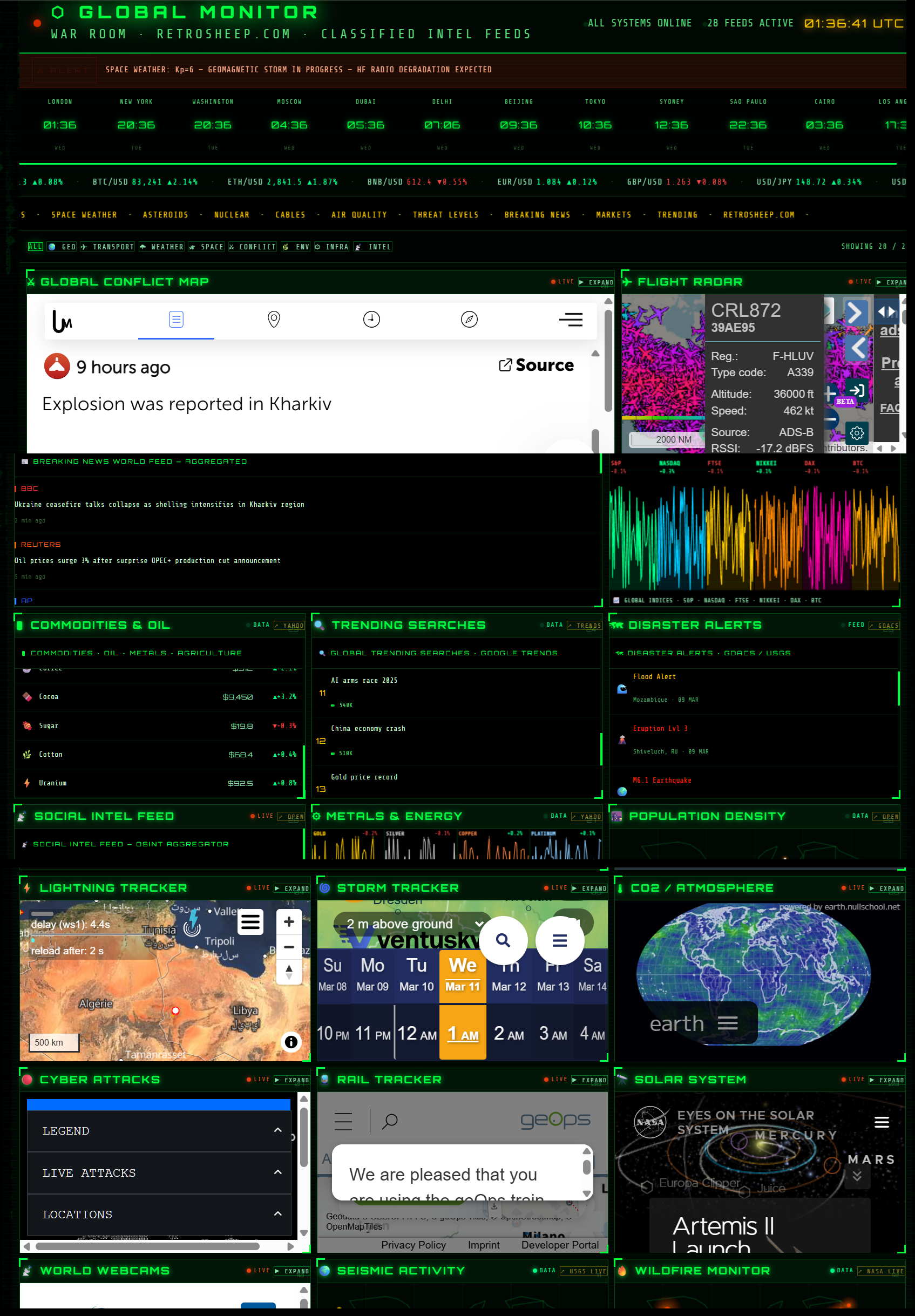This screenshot has width=915, height=1316.
Task: Click the NASA logo in Solar System panel
Action: point(650,1122)
